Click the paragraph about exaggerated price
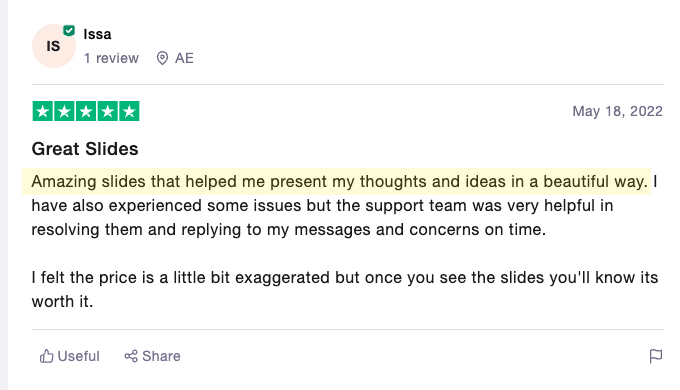 point(345,289)
